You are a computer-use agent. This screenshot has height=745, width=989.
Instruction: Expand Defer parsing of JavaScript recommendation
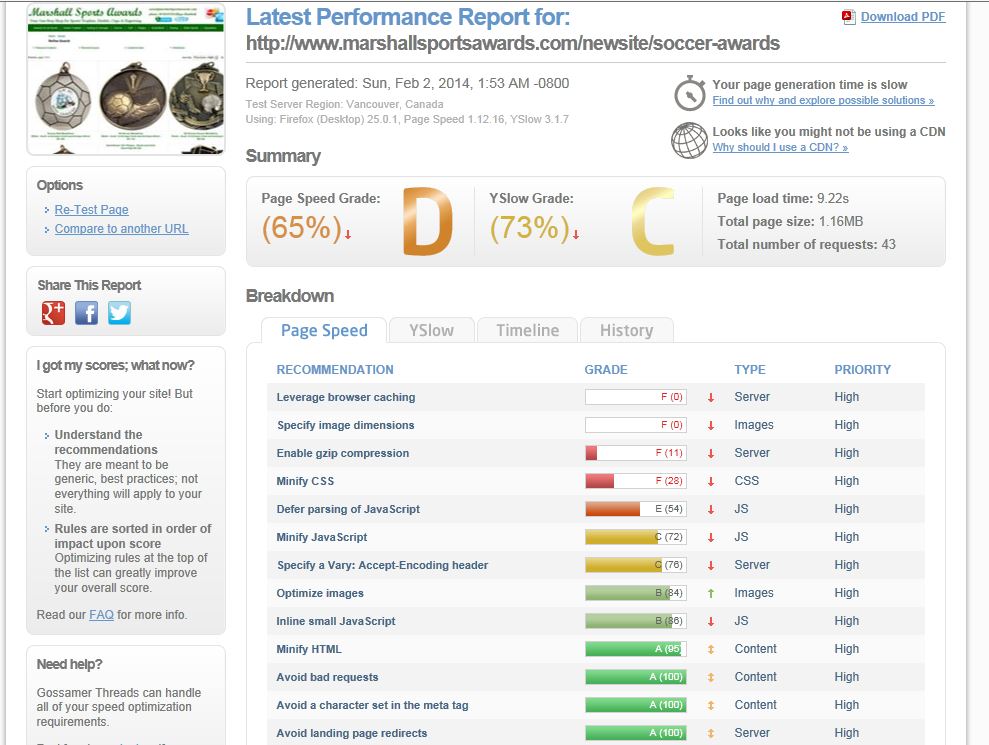(348, 509)
